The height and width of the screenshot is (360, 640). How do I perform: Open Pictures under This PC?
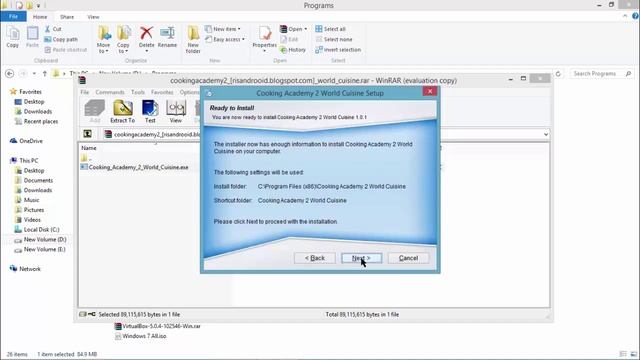coord(29,210)
